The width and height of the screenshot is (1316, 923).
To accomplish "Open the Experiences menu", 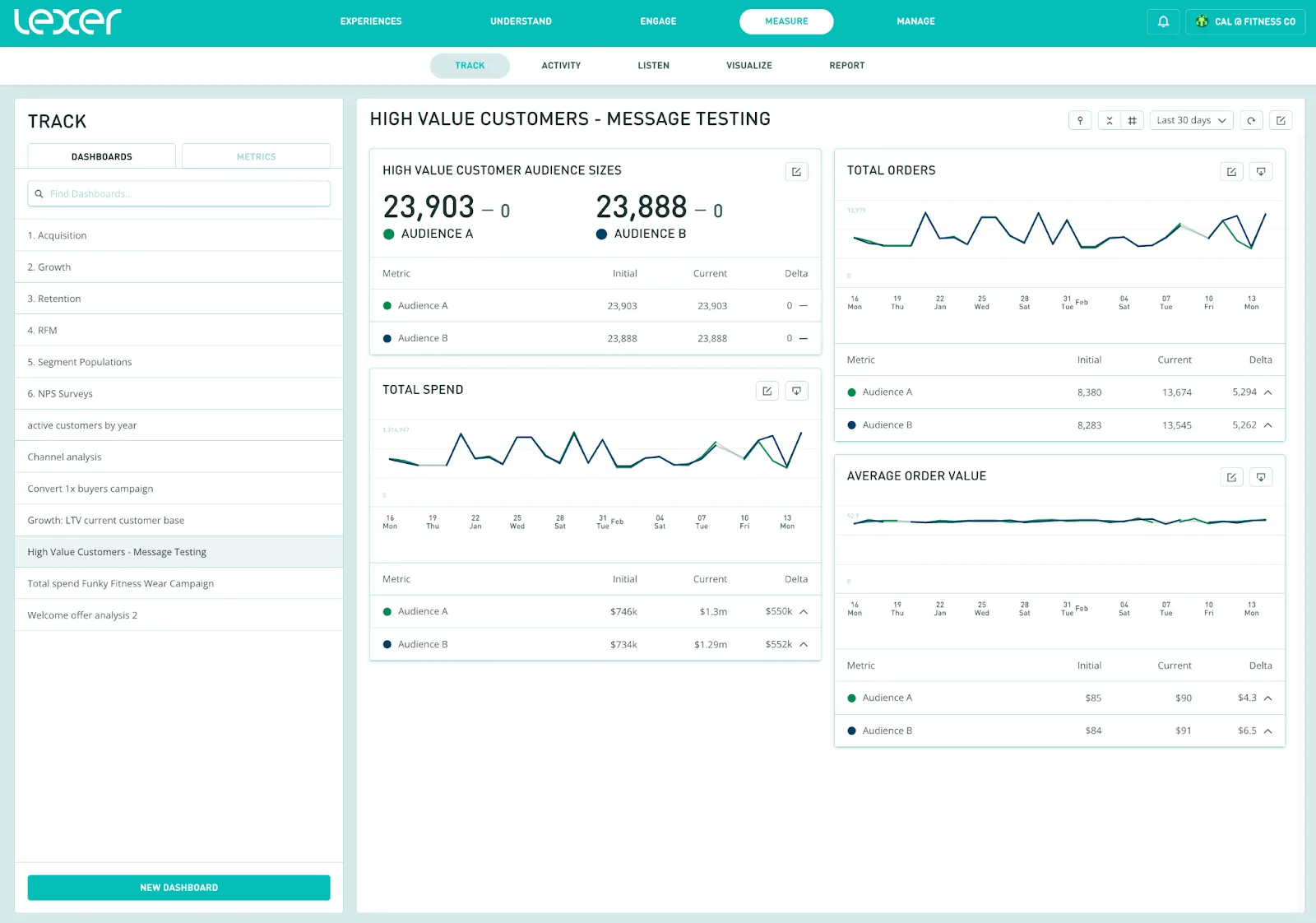I will 371,21.
